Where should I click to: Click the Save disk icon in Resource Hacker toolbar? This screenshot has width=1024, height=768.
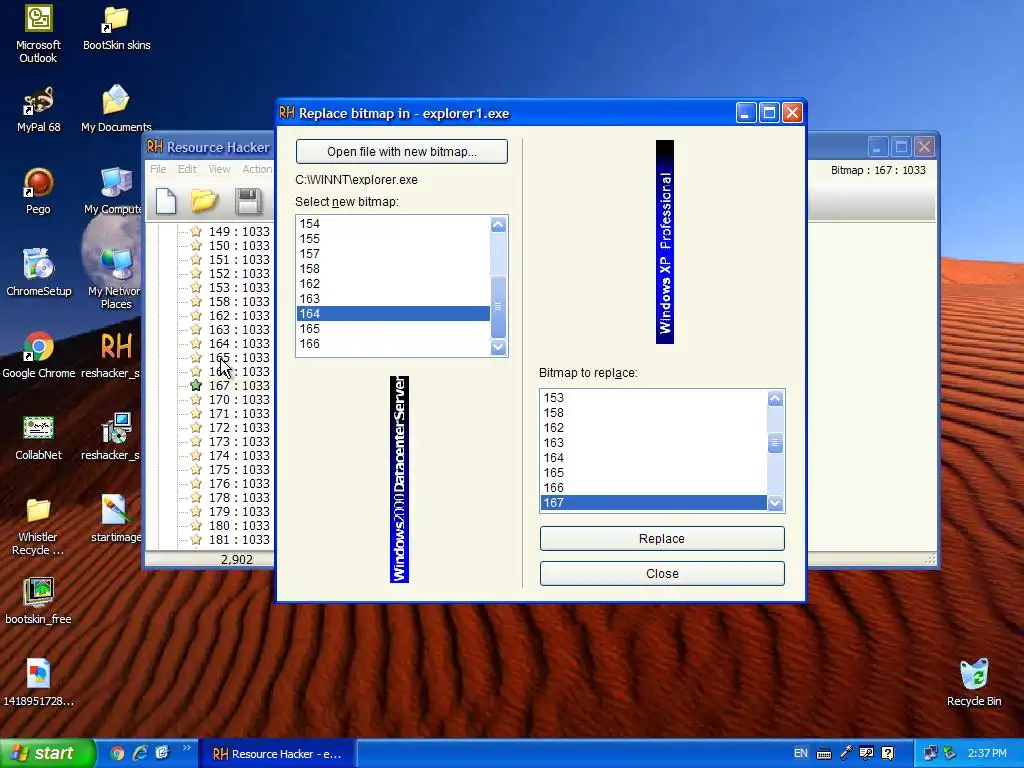tap(248, 200)
